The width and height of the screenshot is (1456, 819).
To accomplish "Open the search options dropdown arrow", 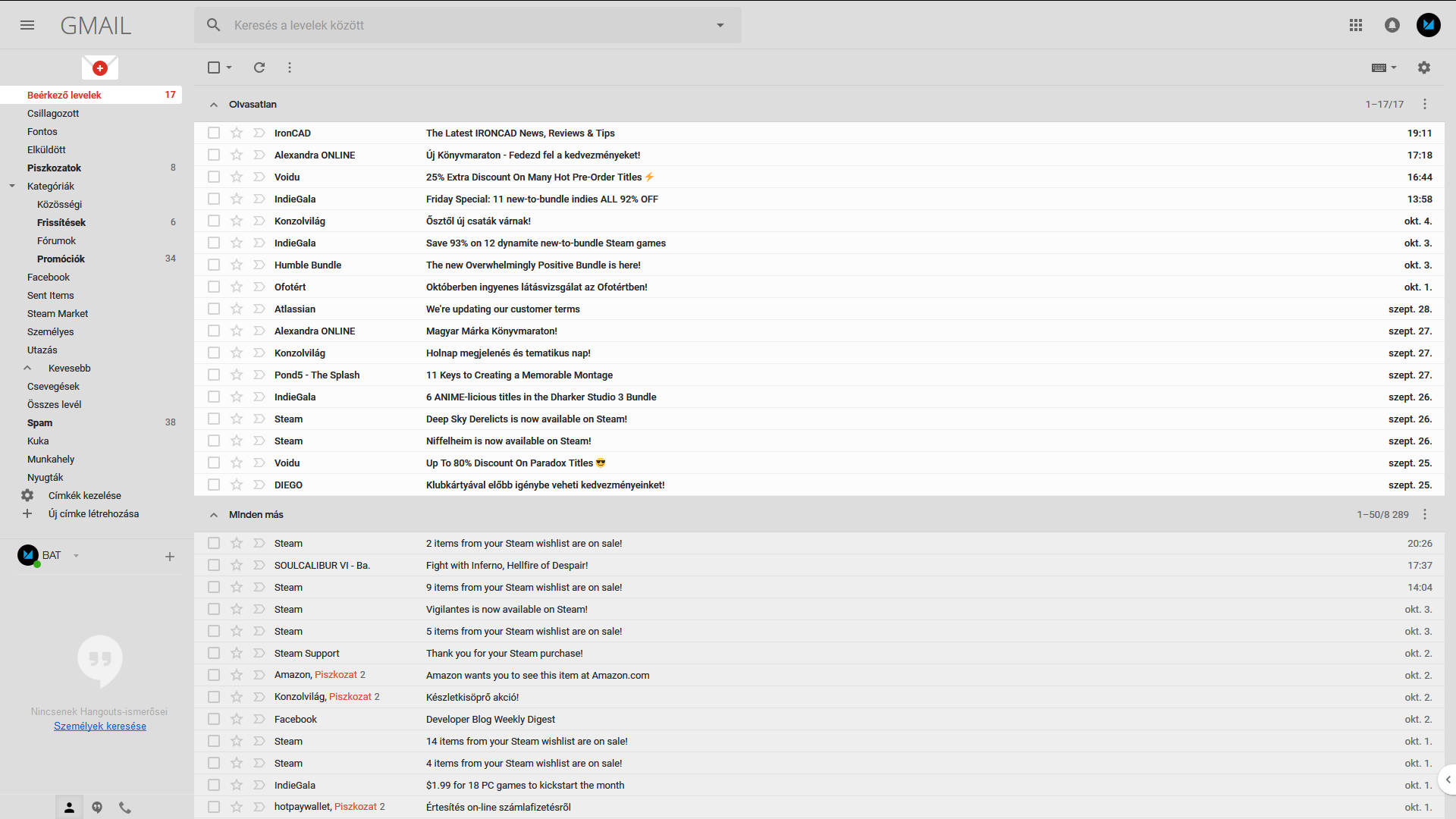I will click(x=720, y=25).
